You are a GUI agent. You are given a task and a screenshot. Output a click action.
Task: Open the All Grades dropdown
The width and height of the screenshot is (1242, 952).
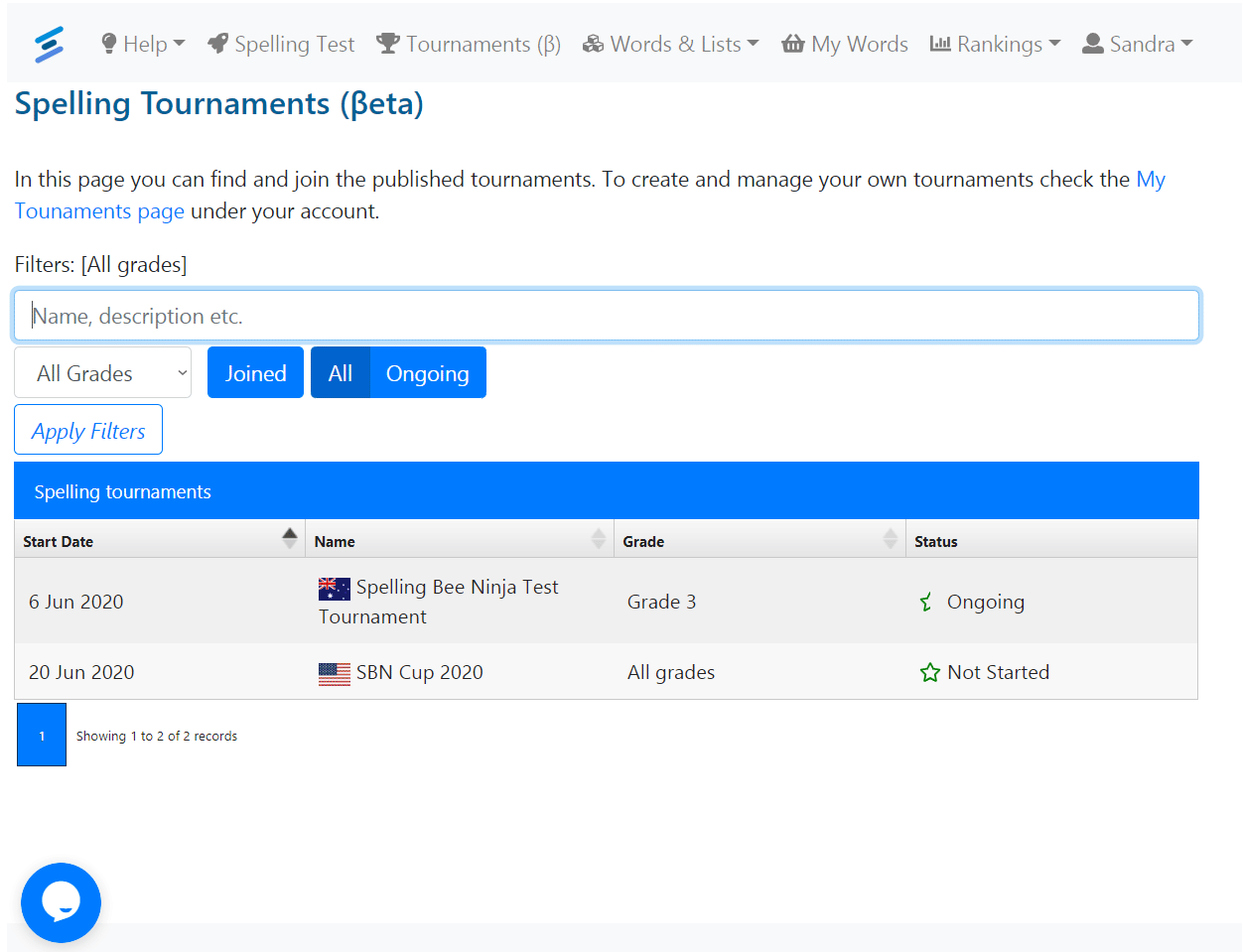[x=102, y=373]
